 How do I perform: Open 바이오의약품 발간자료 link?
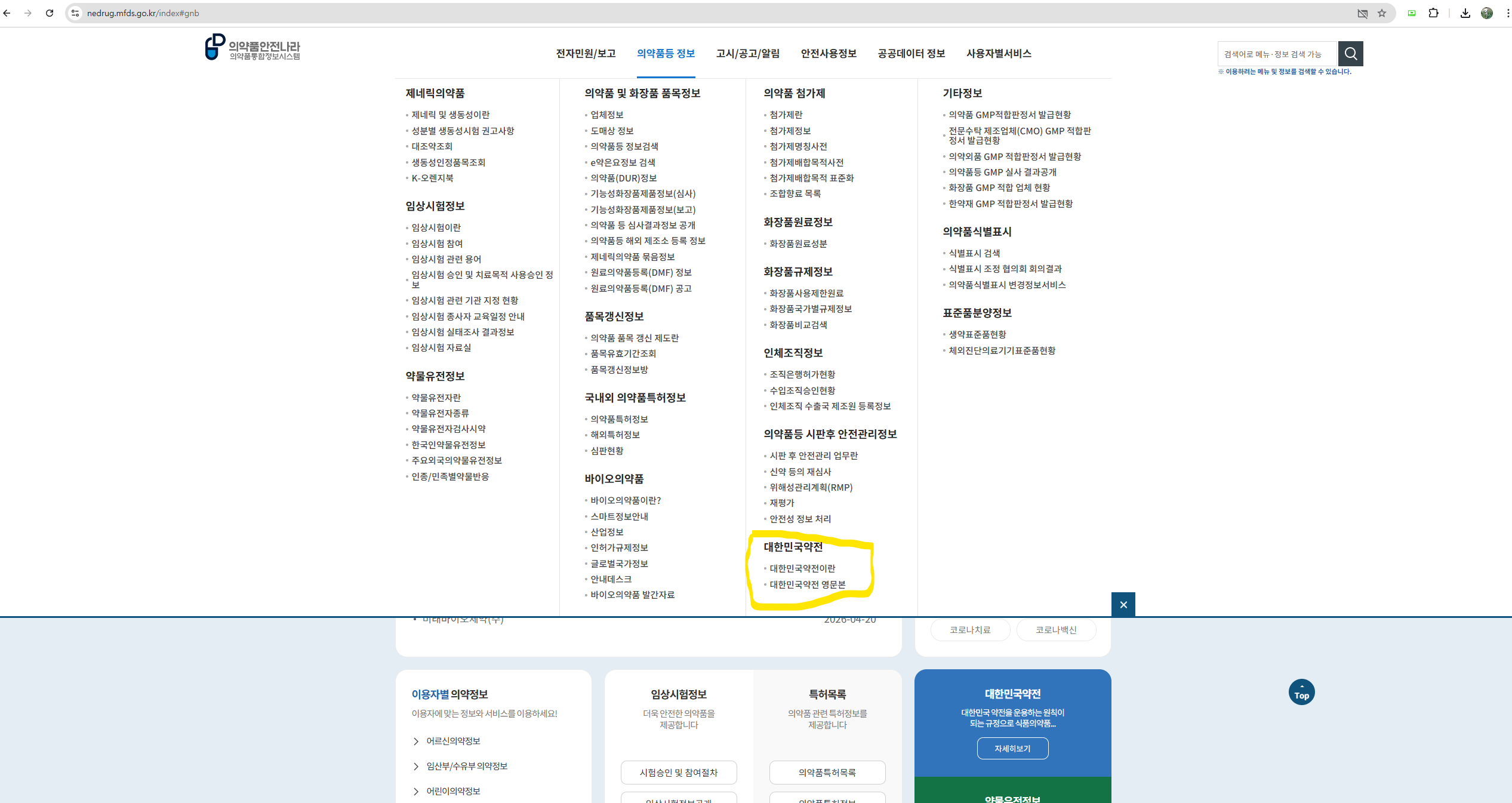[632, 595]
